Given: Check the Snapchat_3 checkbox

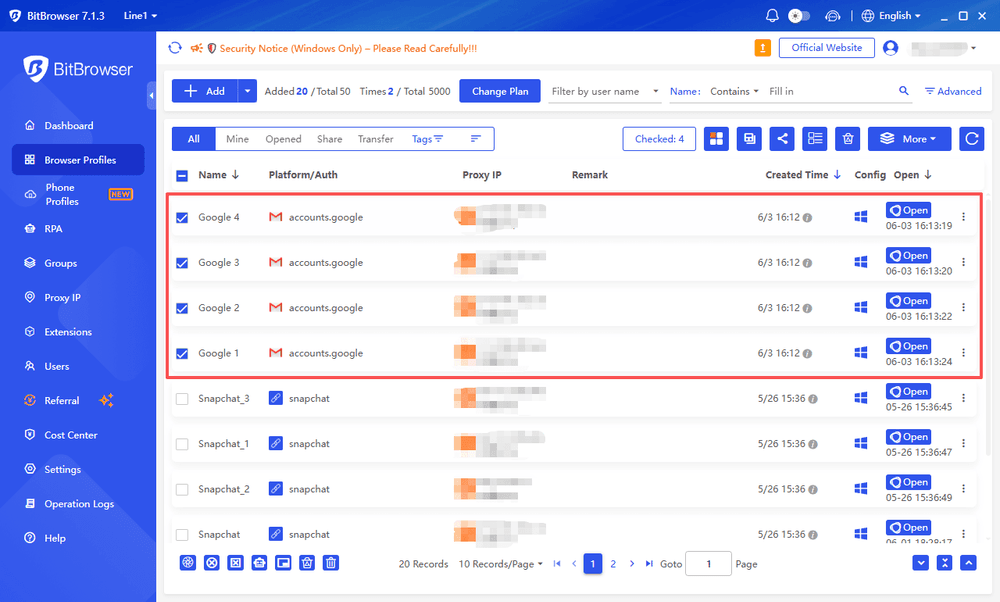Looking at the screenshot, I should click(x=182, y=399).
